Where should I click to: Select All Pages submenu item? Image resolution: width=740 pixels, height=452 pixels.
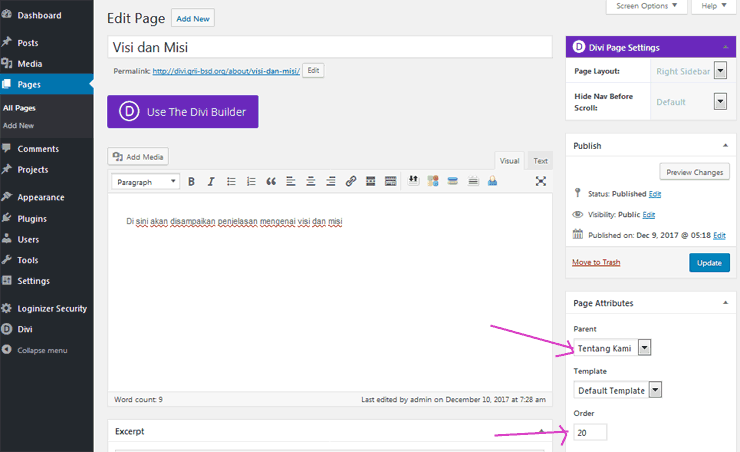pyautogui.click(x=19, y=108)
